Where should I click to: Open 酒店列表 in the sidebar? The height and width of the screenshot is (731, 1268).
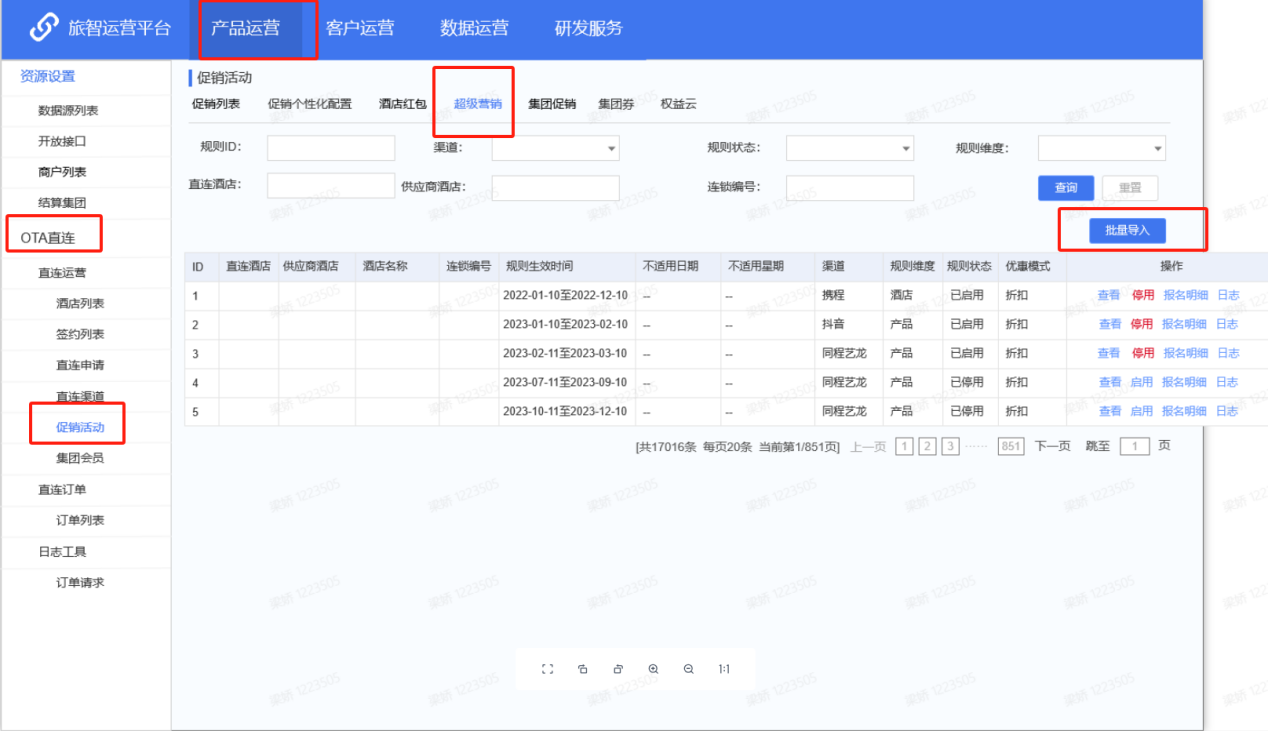pos(80,303)
